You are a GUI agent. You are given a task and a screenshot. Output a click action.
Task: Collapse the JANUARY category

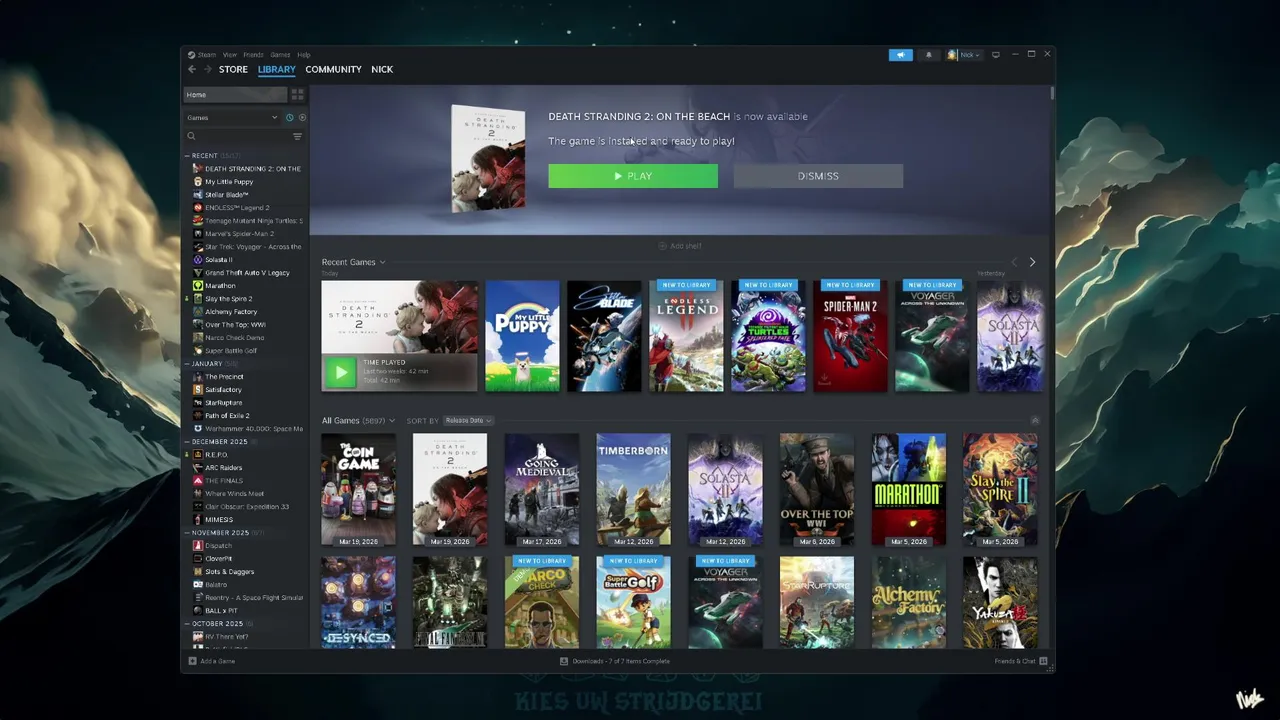[187, 364]
